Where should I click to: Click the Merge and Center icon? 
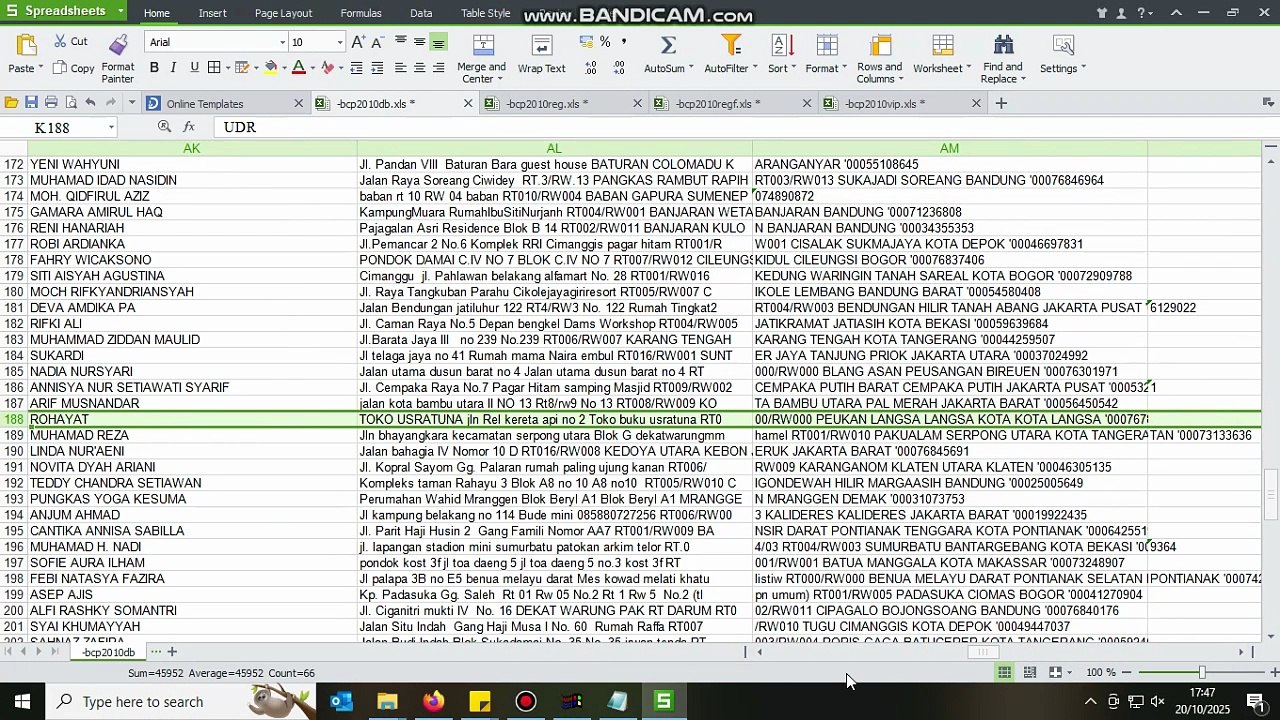coord(483,45)
